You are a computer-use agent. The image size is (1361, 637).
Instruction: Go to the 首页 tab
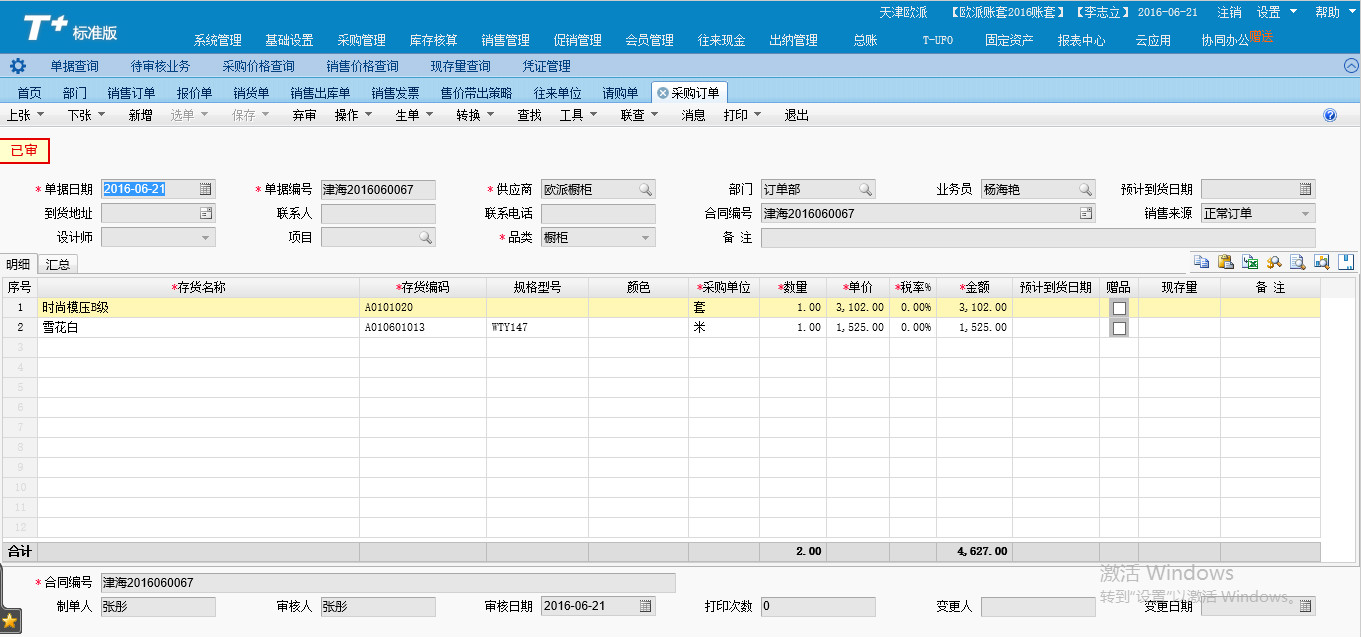(x=29, y=93)
